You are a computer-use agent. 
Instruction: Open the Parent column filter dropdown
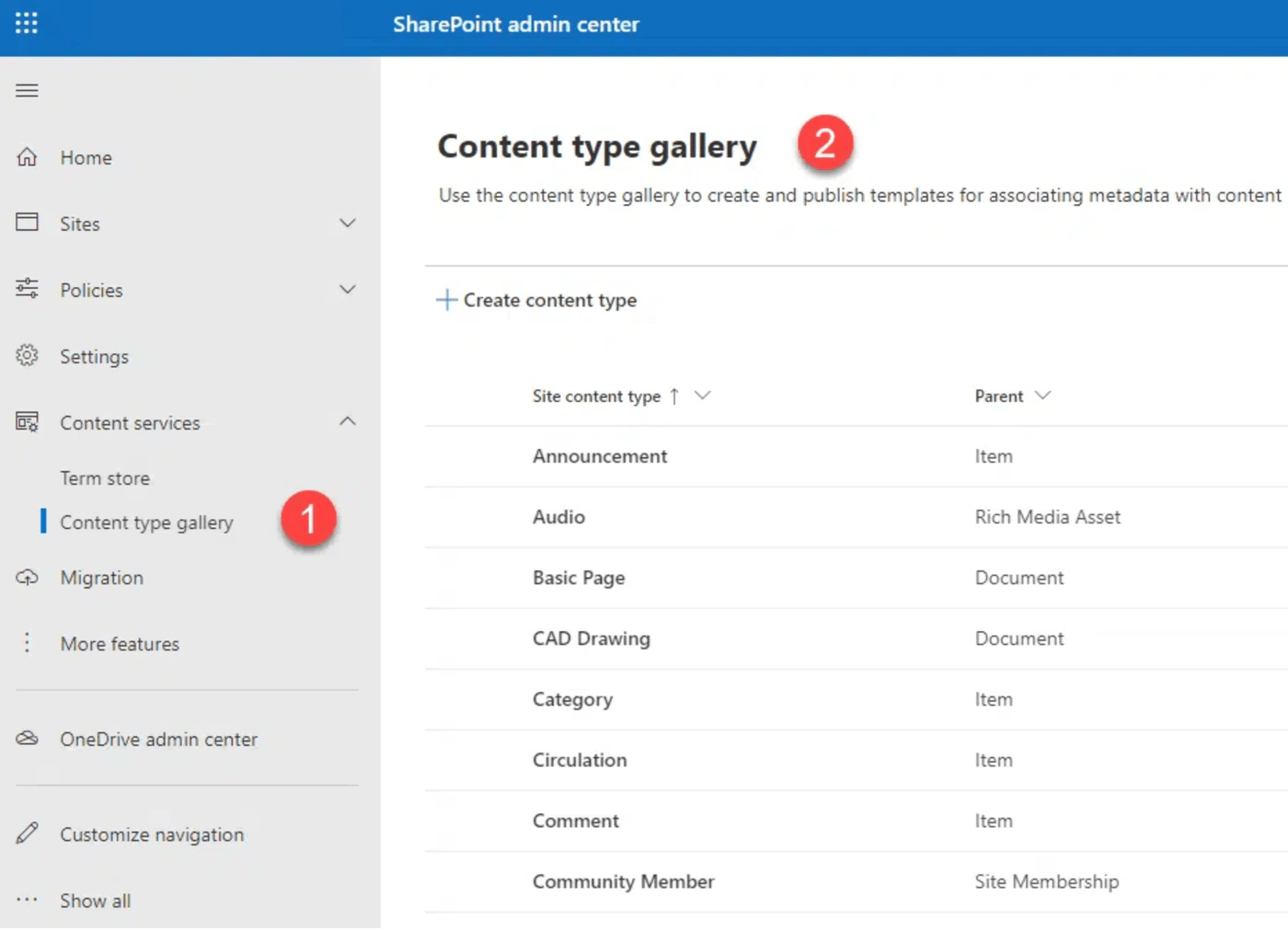(x=1042, y=396)
